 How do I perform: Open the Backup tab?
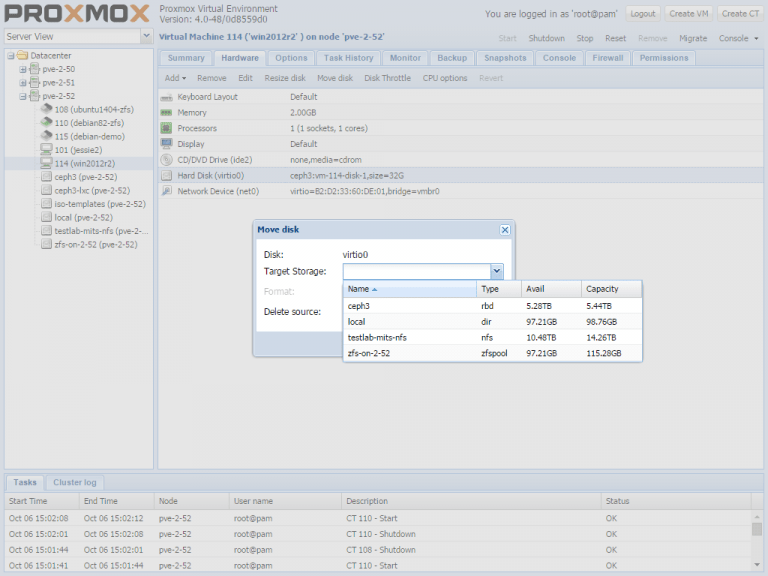pos(452,58)
